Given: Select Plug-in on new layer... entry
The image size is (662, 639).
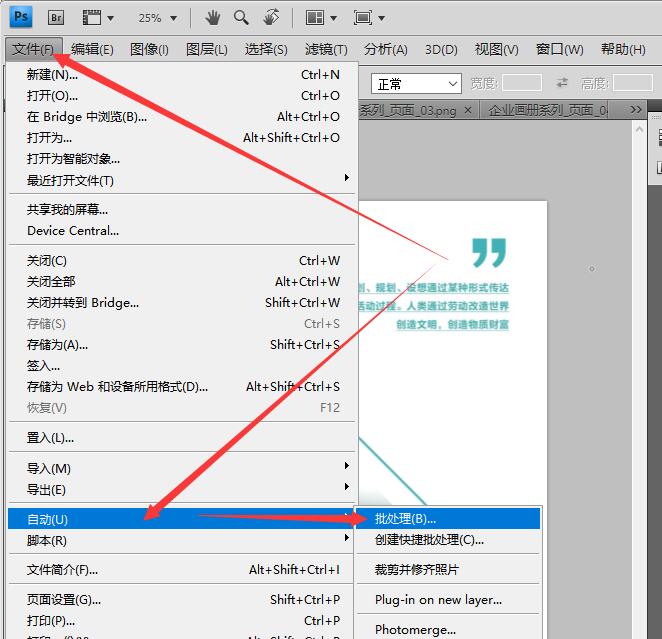Looking at the screenshot, I should (449, 599).
